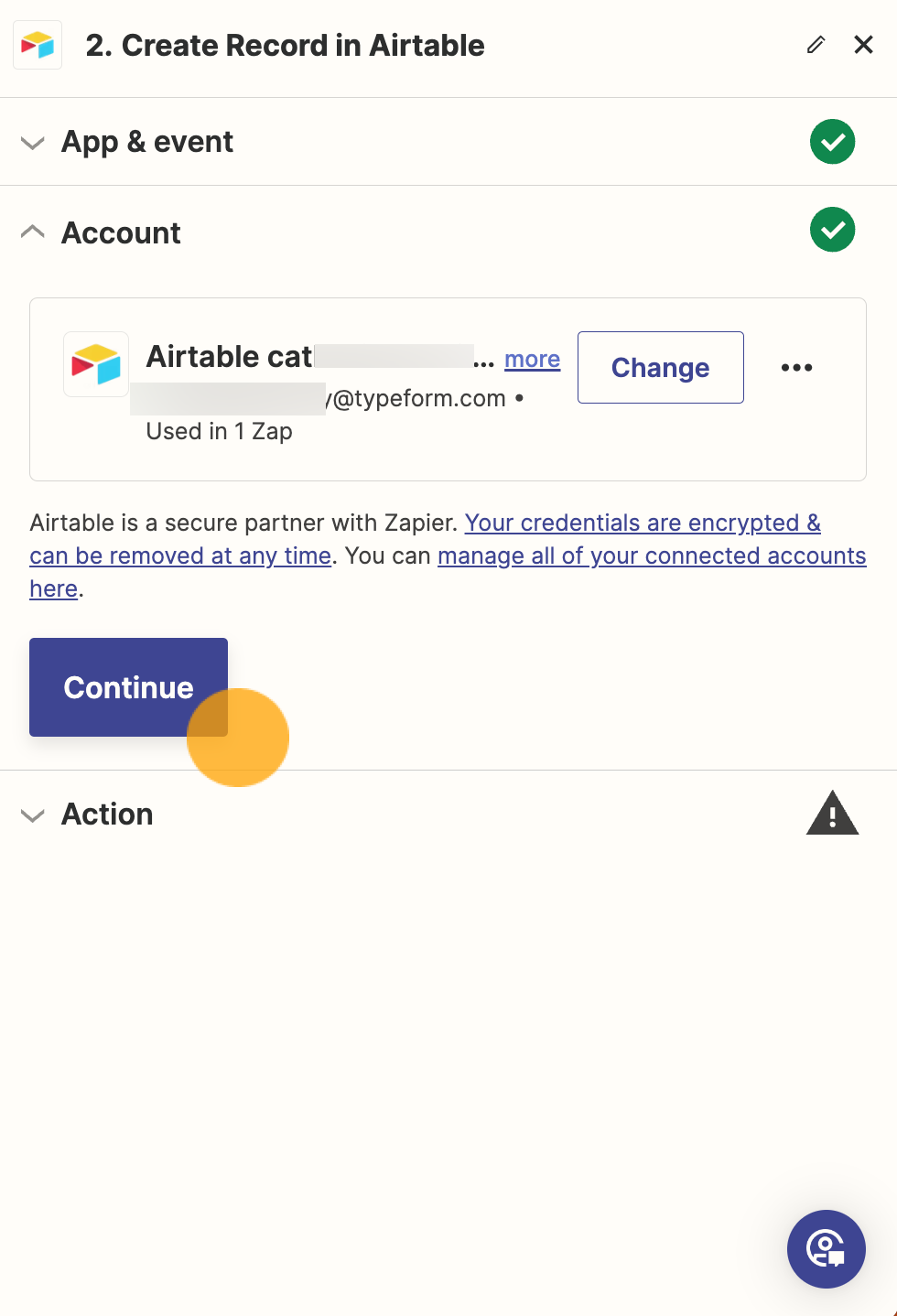The image size is (897, 1316).
Task: Click the App & event green checkmark
Action: (832, 142)
